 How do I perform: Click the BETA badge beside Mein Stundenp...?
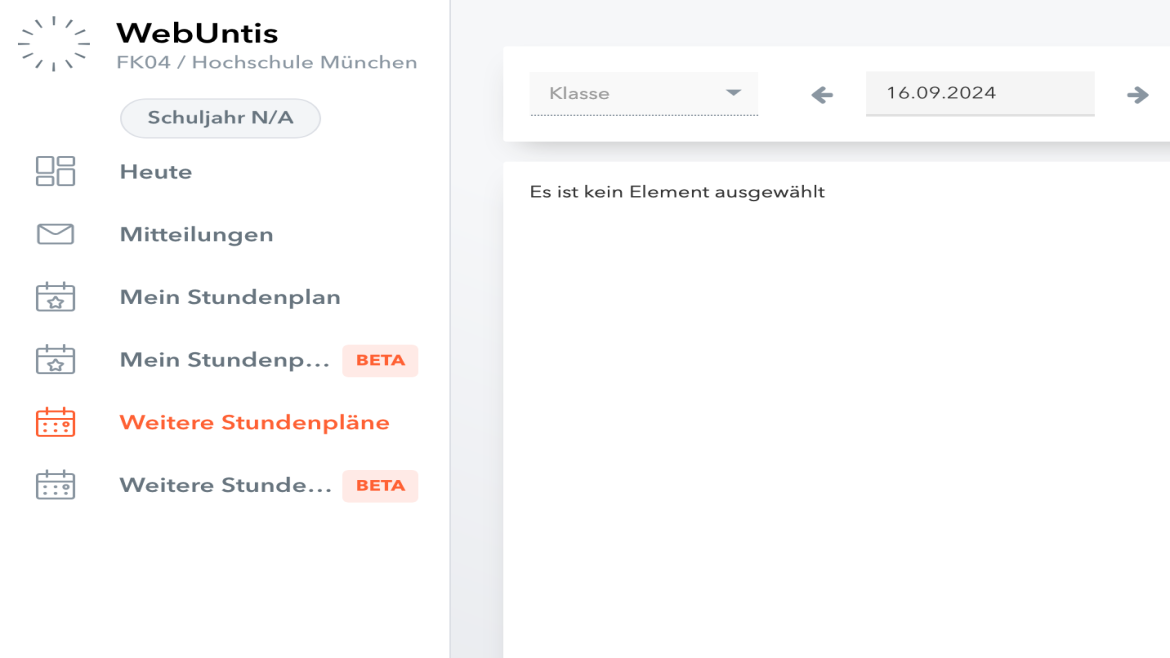[x=380, y=360]
